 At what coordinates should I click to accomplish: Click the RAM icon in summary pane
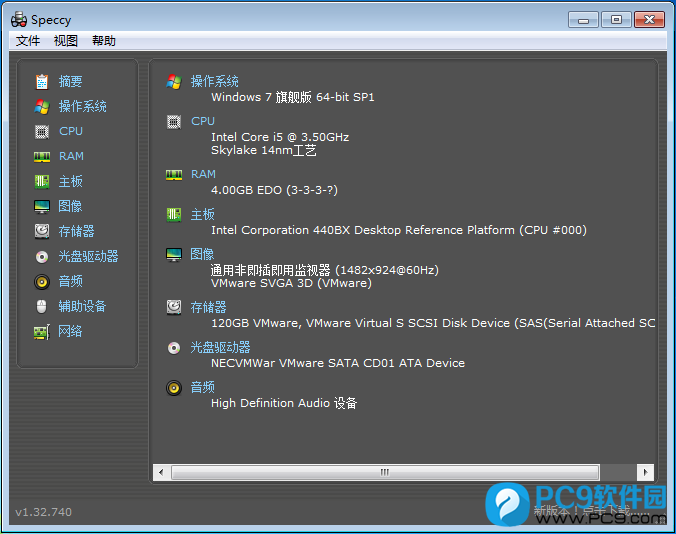174,175
